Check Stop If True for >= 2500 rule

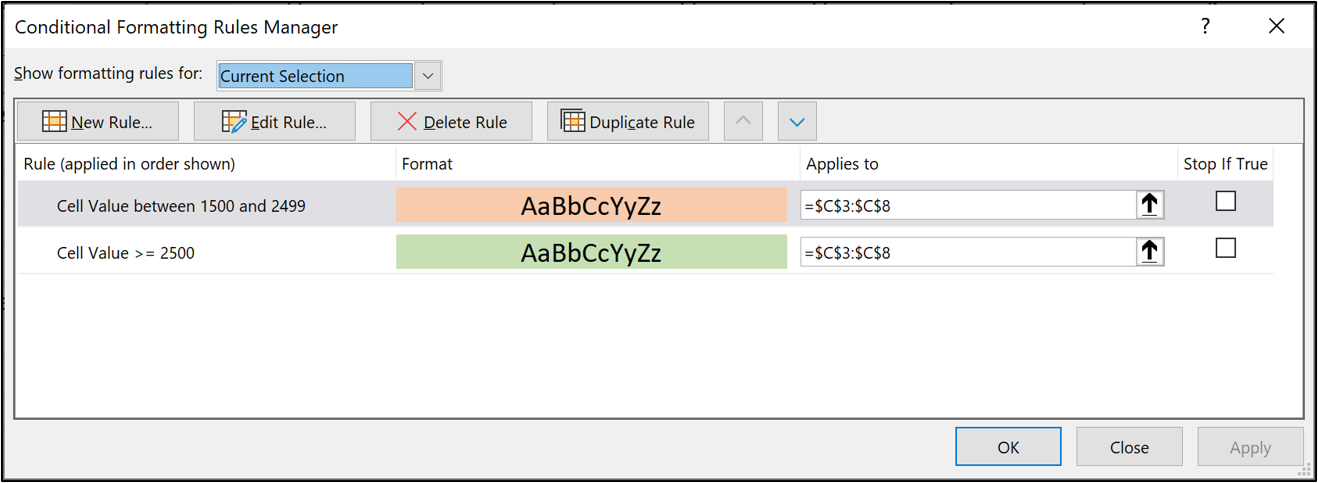point(1225,248)
